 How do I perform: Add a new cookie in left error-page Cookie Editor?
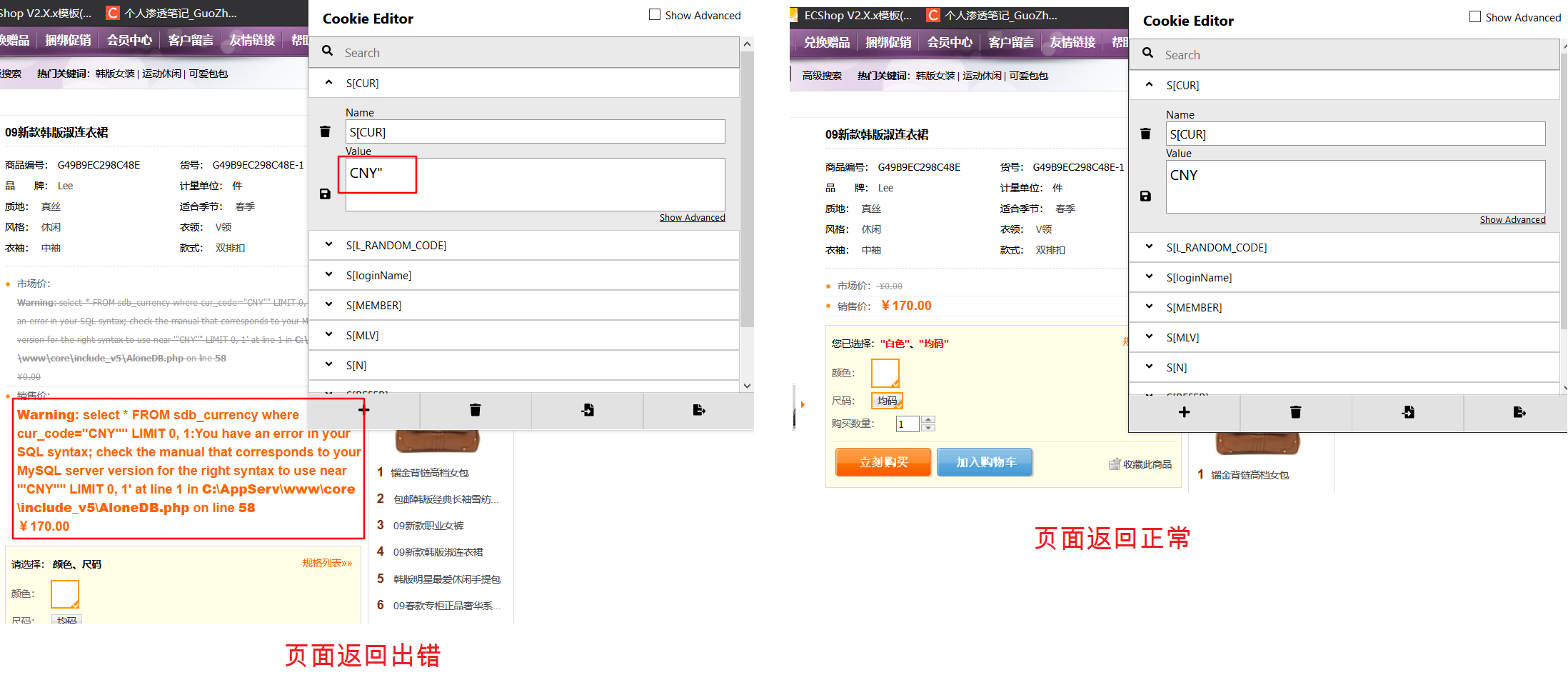click(x=364, y=410)
